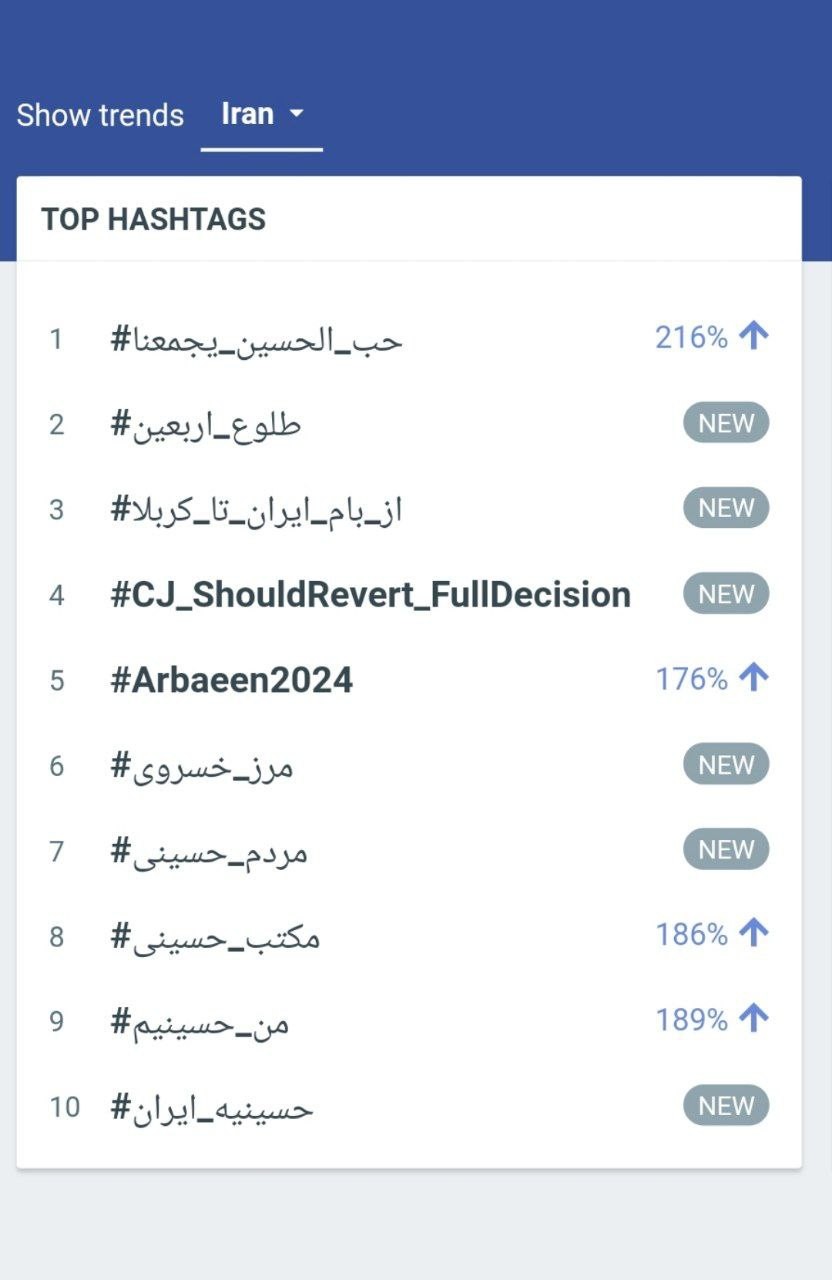The image size is (832, 1280).
Task: Select the rank 7 hashtag
Action: 209,851
